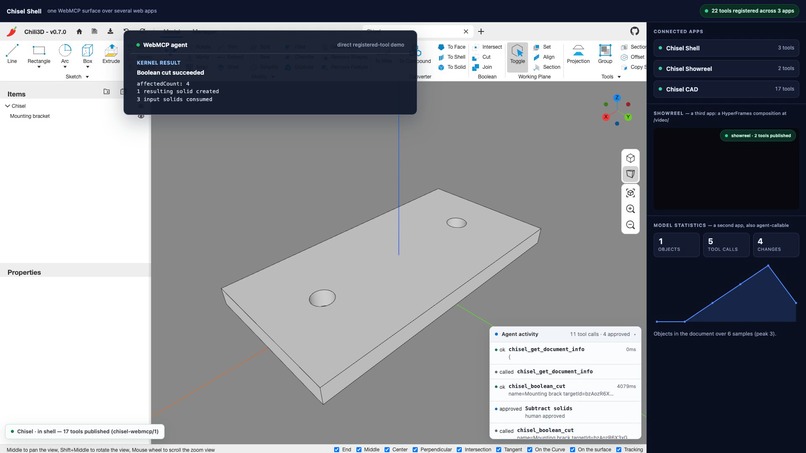Switch to the isometric view cube icon
The width and height of the screenshot is (806, 453).
(x=630, y=158)
